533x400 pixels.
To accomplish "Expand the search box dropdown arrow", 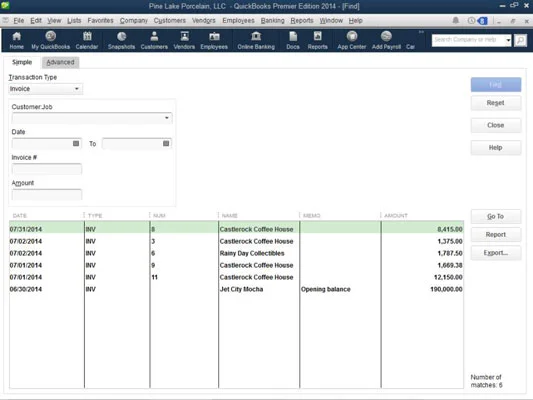I will pos(508,40).
